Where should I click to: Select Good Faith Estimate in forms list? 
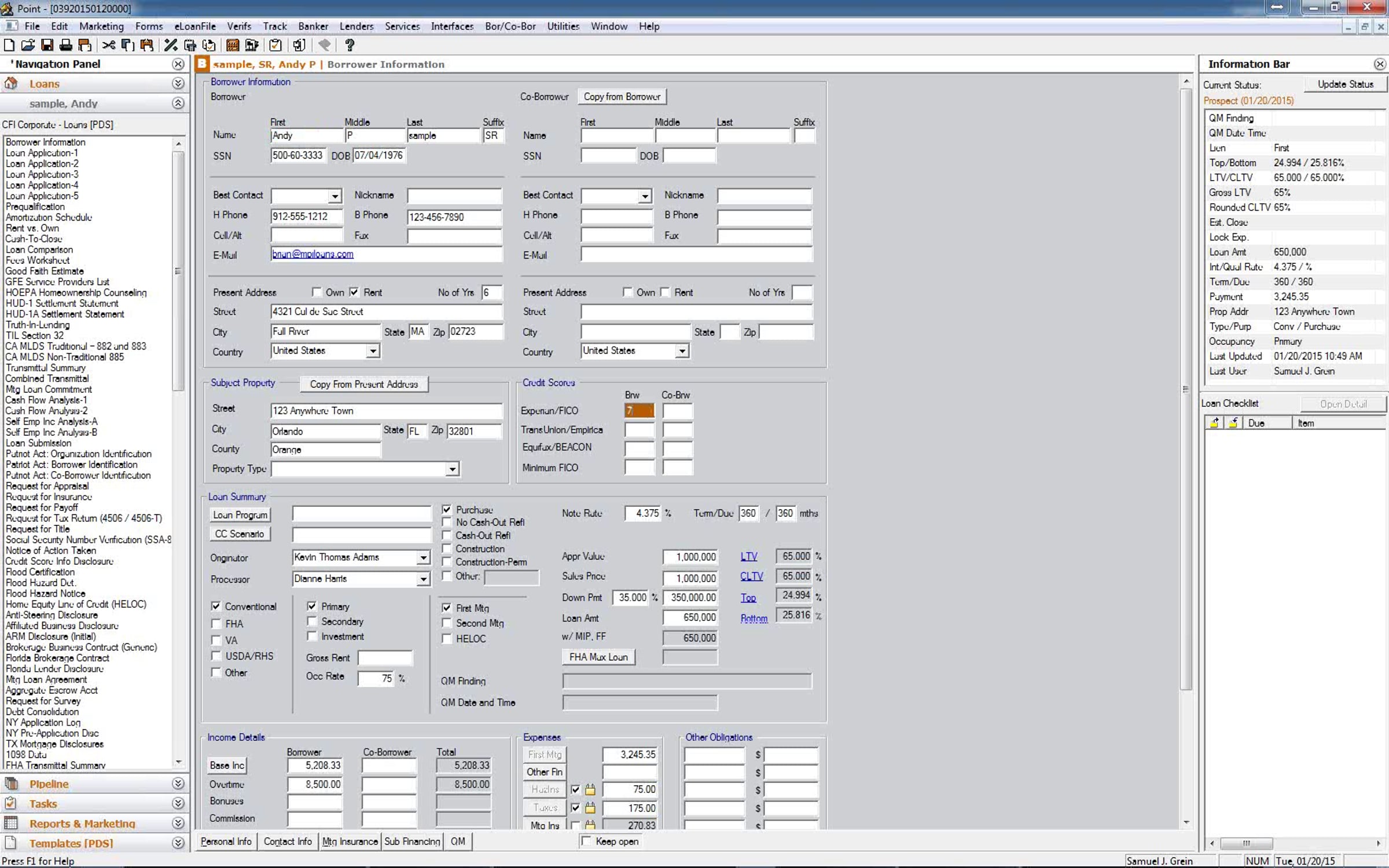pyautogui.click(x=45, y=271)
